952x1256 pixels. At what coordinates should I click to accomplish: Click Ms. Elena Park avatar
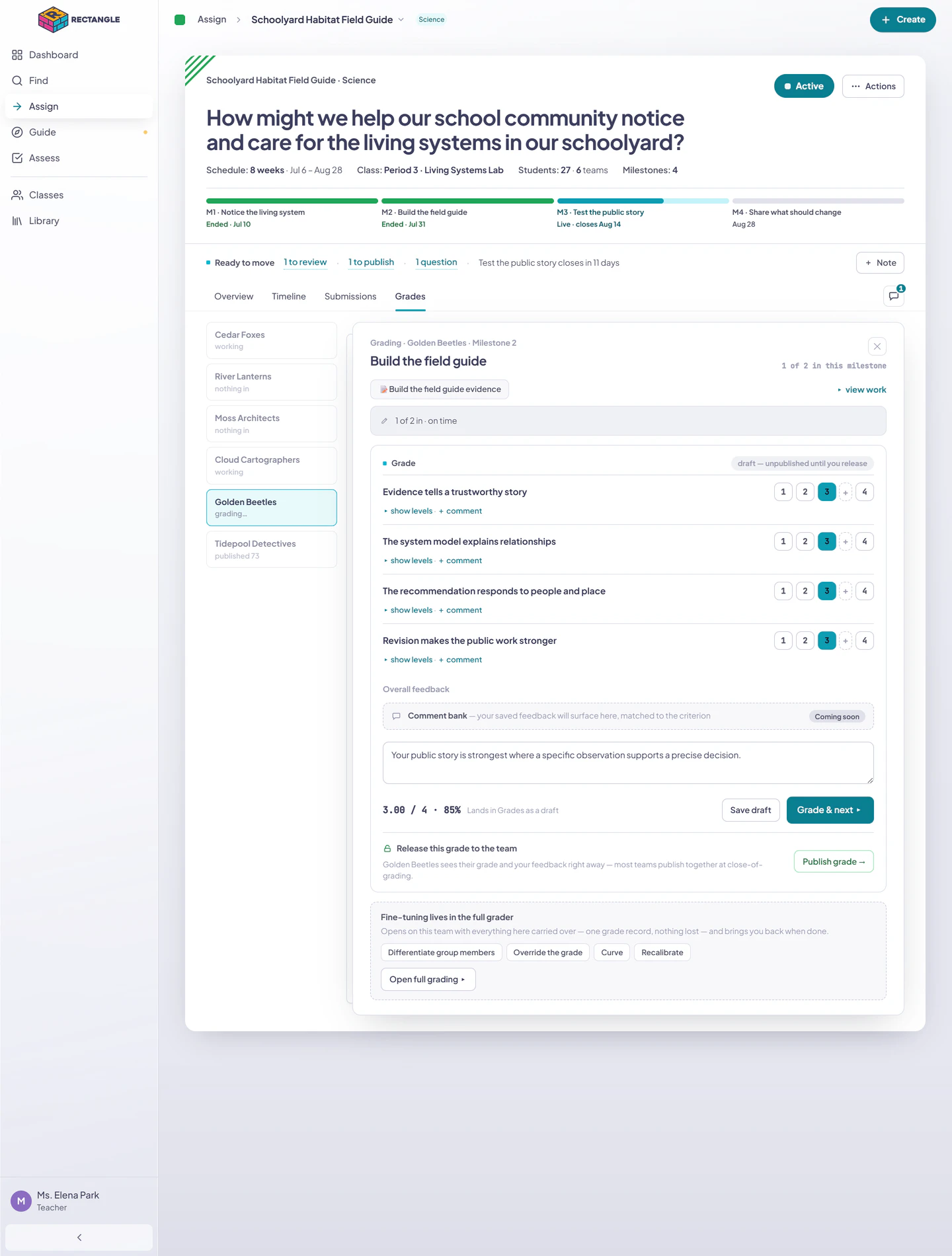tap(21, 1201)
